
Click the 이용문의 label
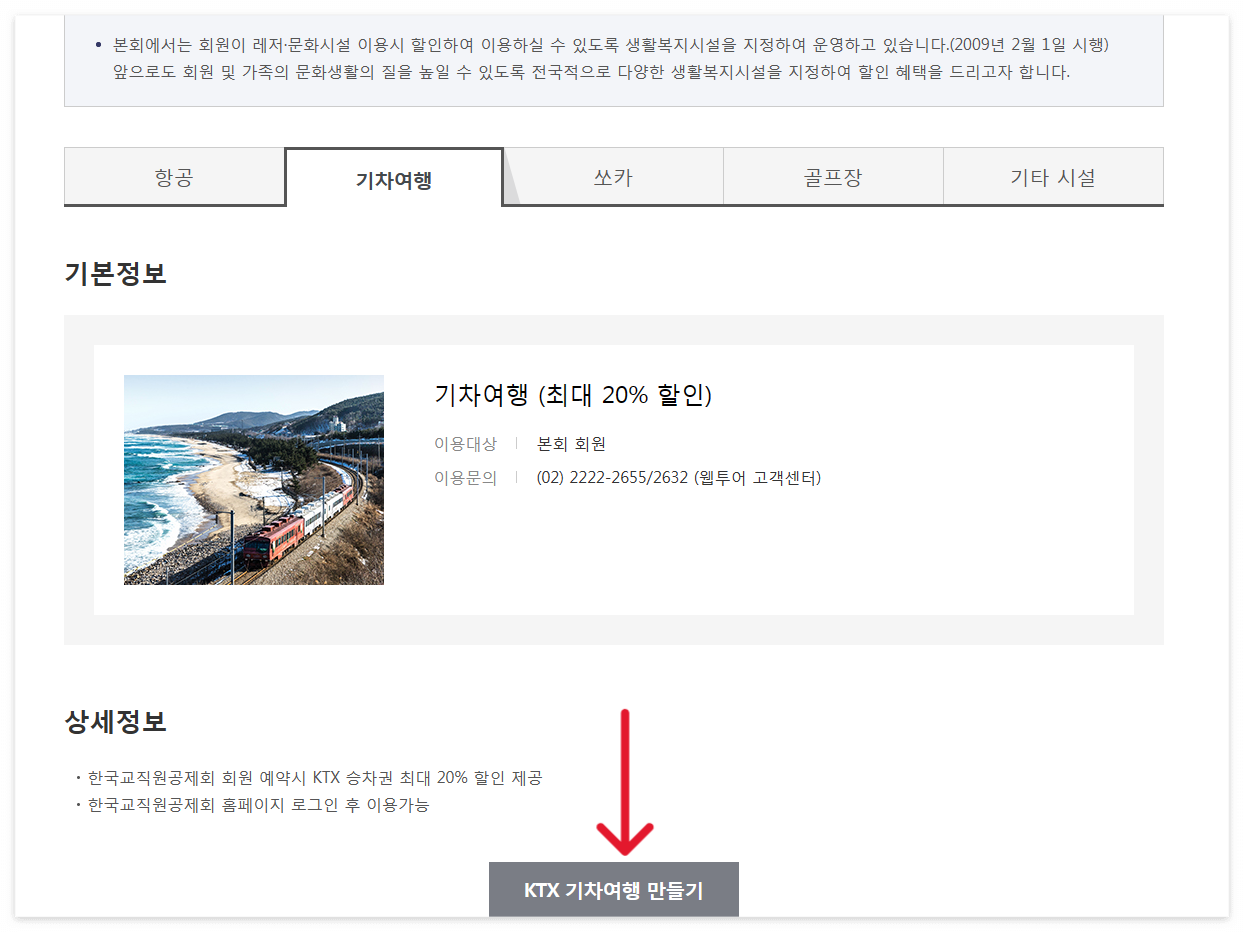coord(465,478)
